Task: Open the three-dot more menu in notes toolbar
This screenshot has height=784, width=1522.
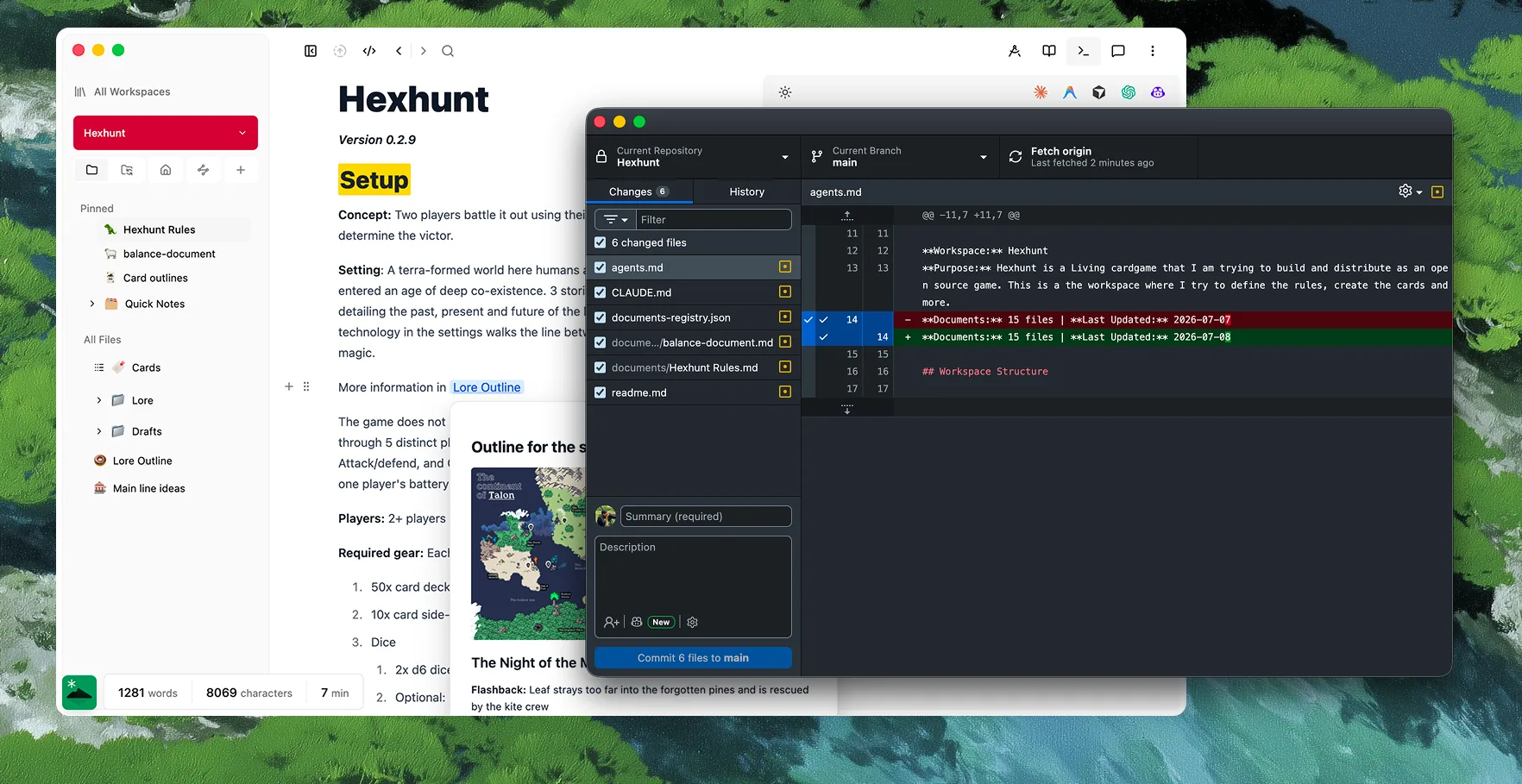Action: coord(1153,51)
